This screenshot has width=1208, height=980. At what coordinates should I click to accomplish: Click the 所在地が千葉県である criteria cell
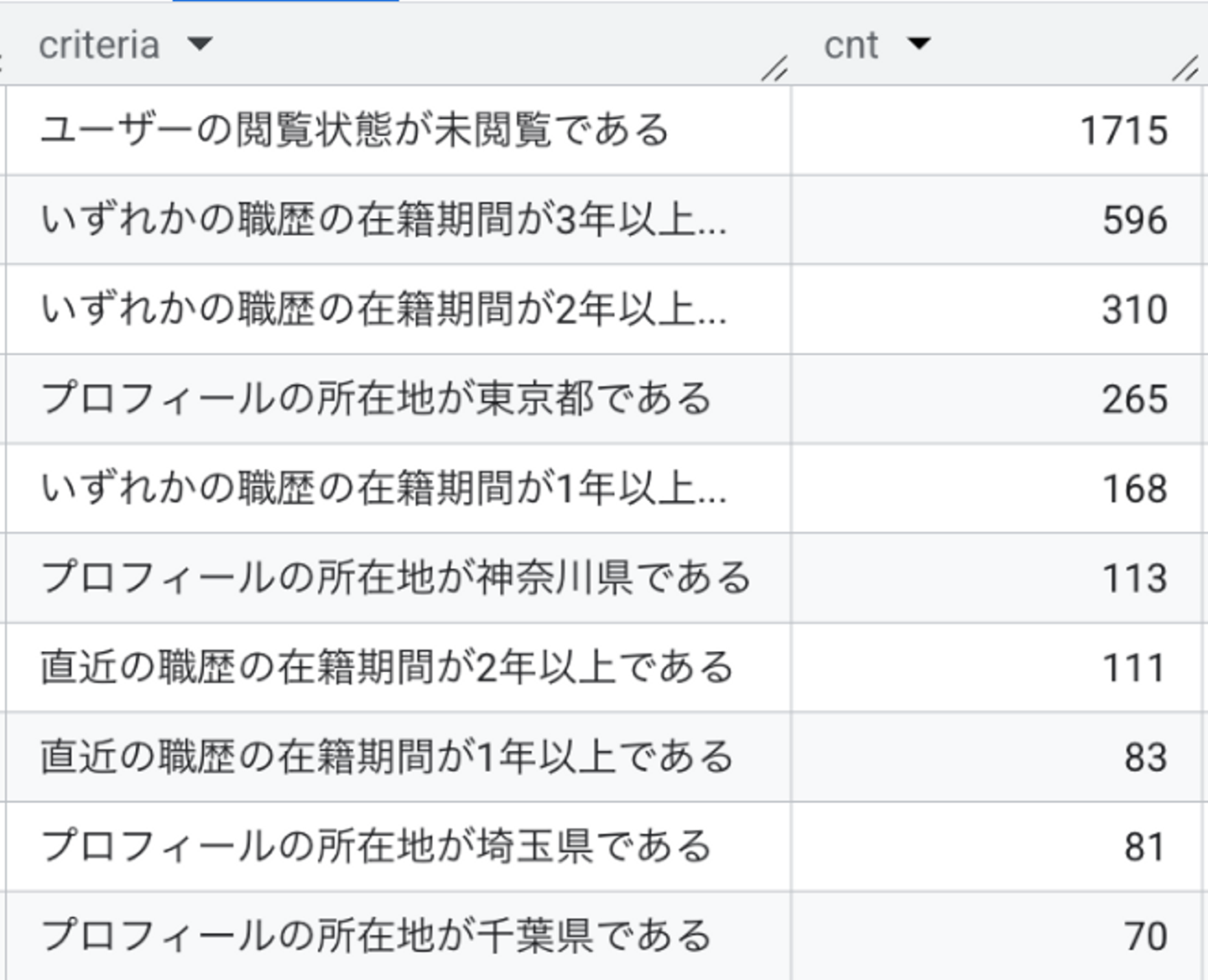pos(376,936)
